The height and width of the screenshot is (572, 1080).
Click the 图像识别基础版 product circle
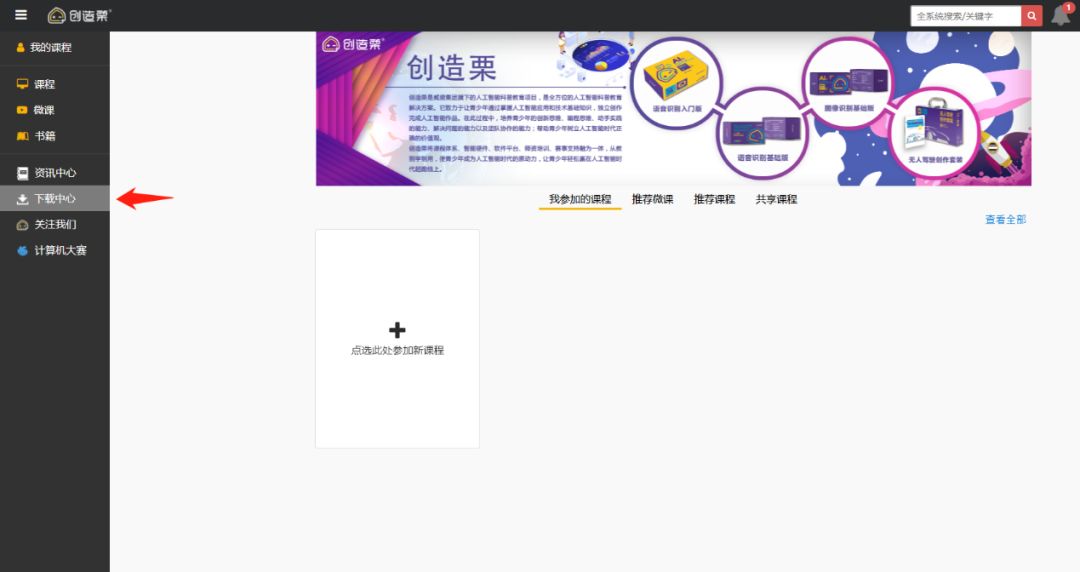click(849, 83)
